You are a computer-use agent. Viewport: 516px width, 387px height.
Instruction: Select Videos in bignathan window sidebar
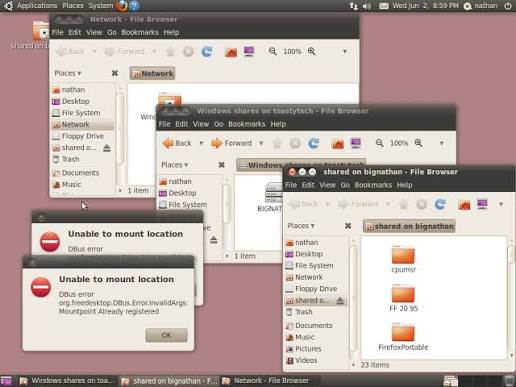click(316, 360)
